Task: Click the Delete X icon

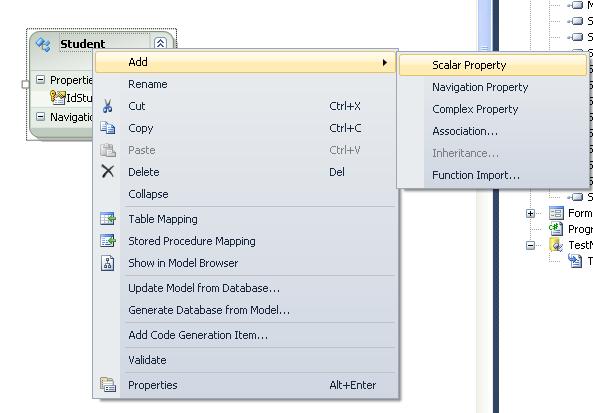Action: 108,171
